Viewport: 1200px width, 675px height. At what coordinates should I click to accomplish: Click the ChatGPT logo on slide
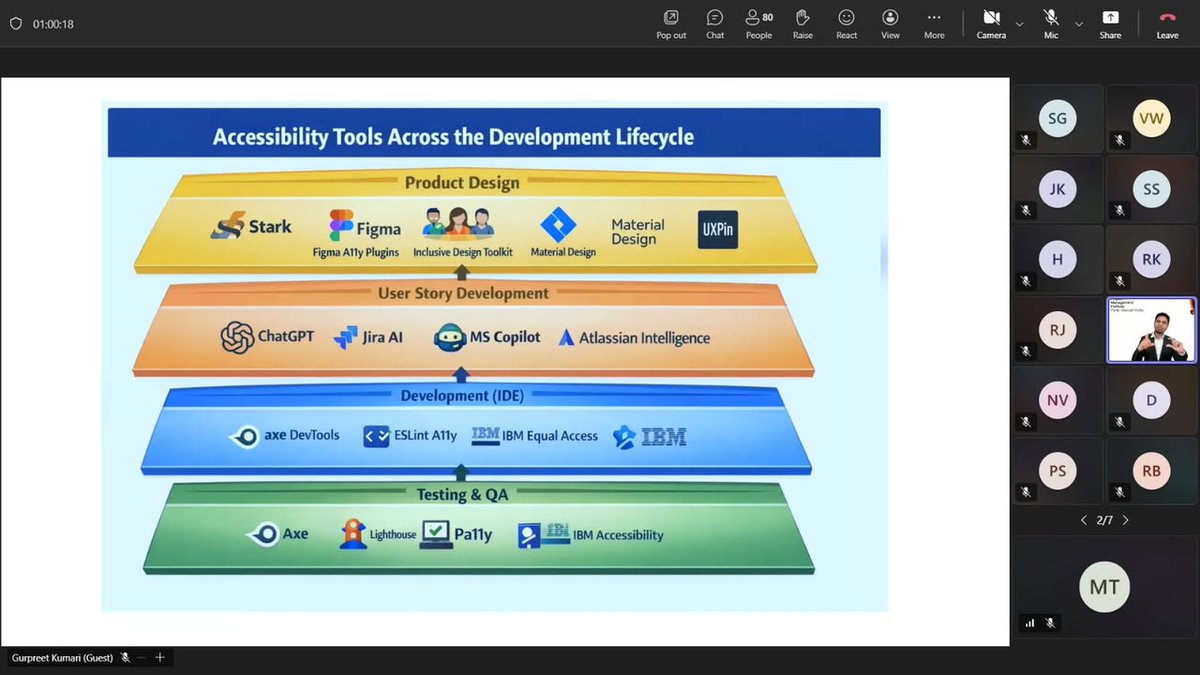pyautogui.click(x=267, y=337)
